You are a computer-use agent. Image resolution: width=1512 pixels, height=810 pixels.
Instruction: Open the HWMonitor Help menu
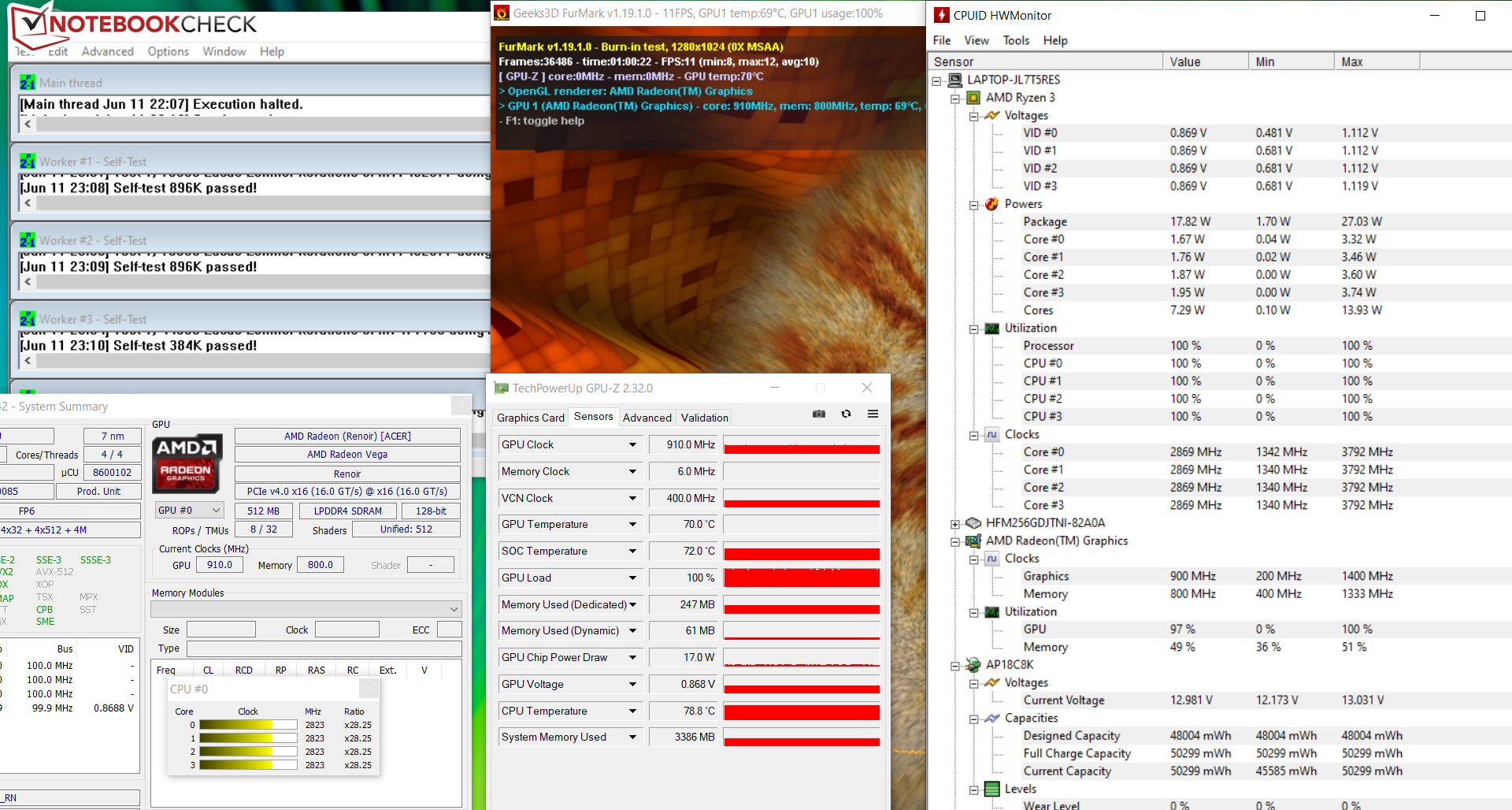(x=1055, y=40)
